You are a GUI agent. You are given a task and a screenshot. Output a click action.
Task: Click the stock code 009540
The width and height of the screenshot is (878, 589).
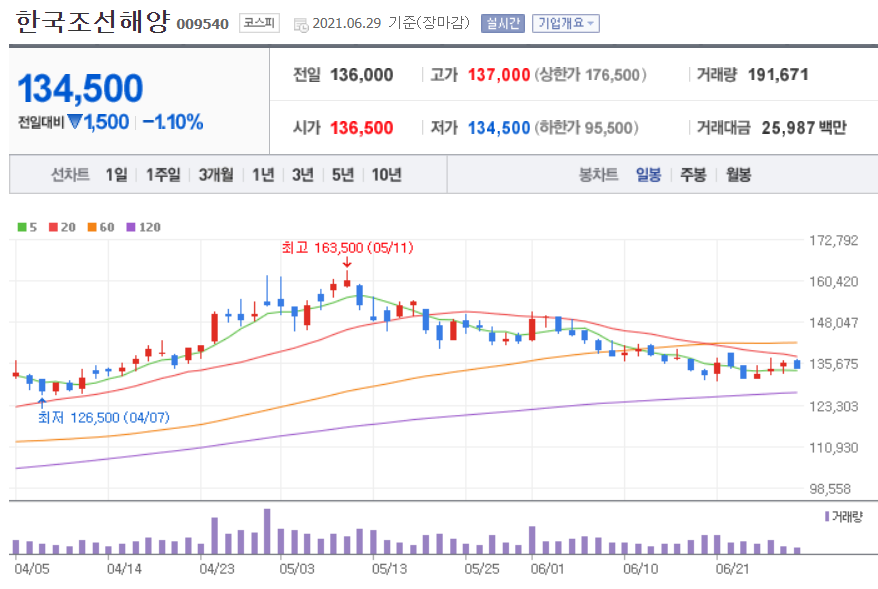point(203,24)
